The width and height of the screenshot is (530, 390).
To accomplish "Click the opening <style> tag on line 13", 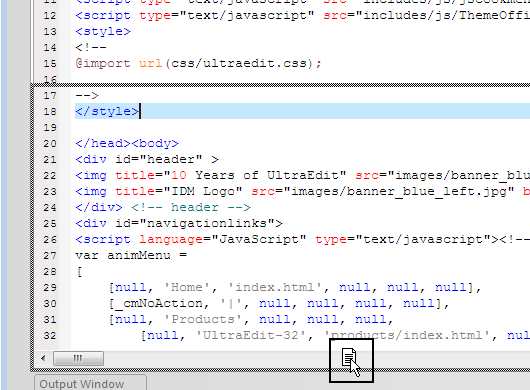I will pos(103,31).
